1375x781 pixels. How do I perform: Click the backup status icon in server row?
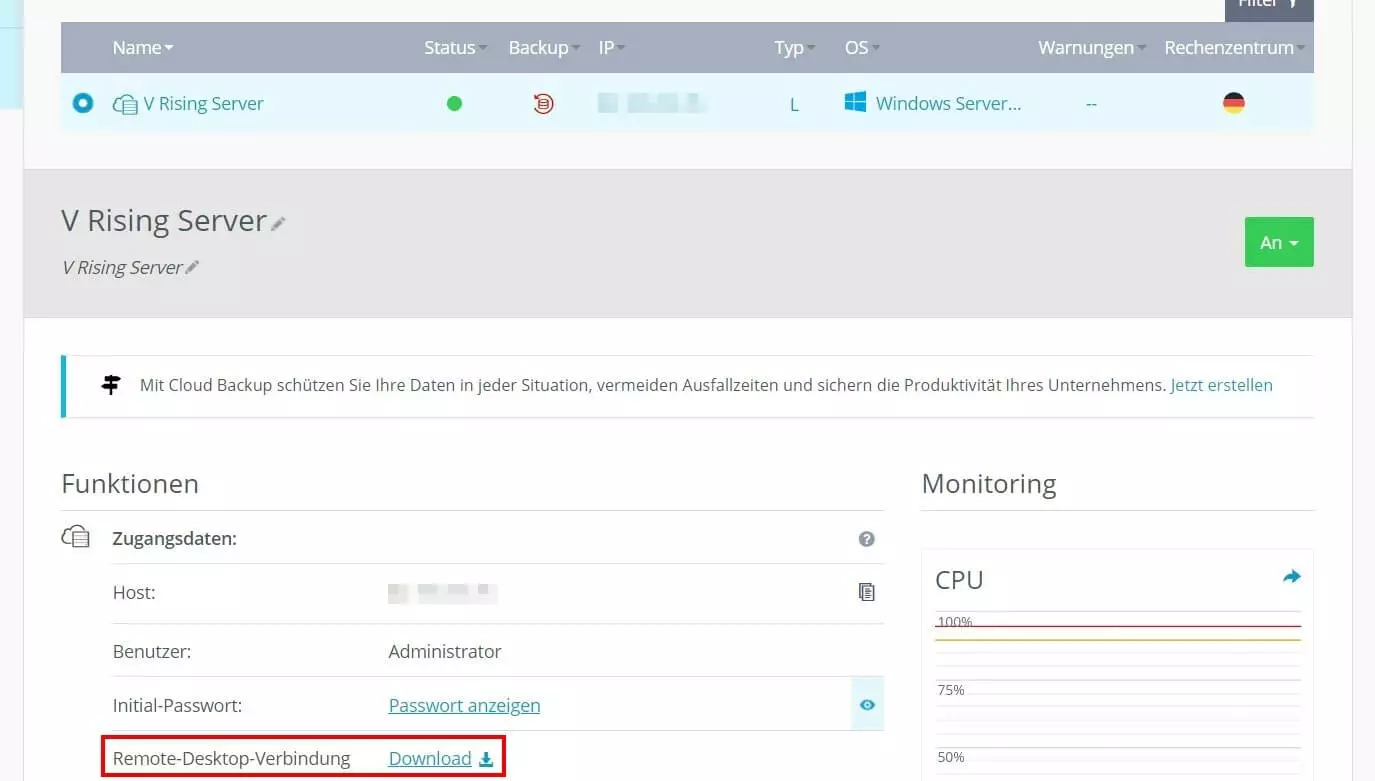point(543,103)
